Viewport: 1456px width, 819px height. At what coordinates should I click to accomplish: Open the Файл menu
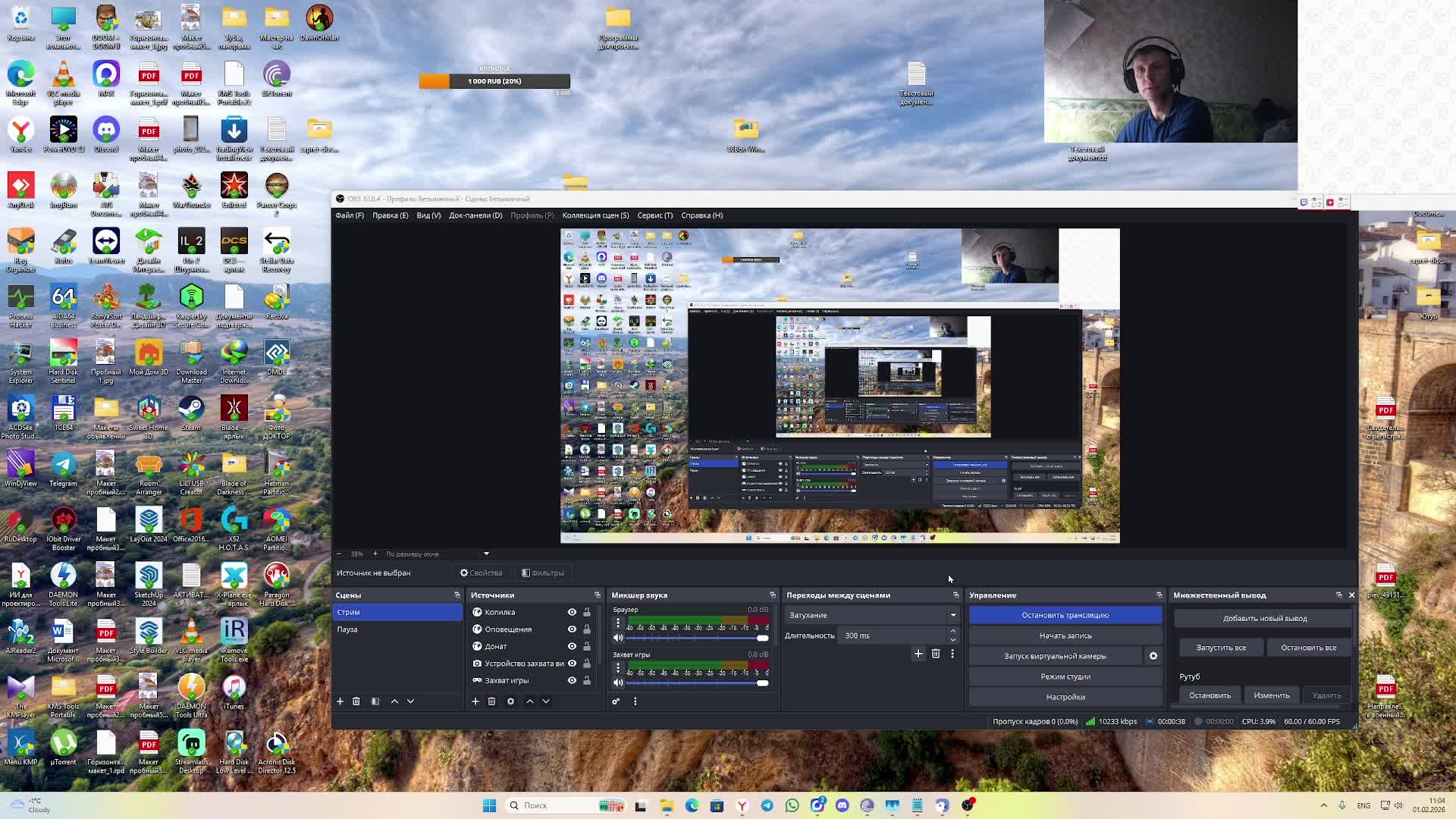click(x=350, y=215)
